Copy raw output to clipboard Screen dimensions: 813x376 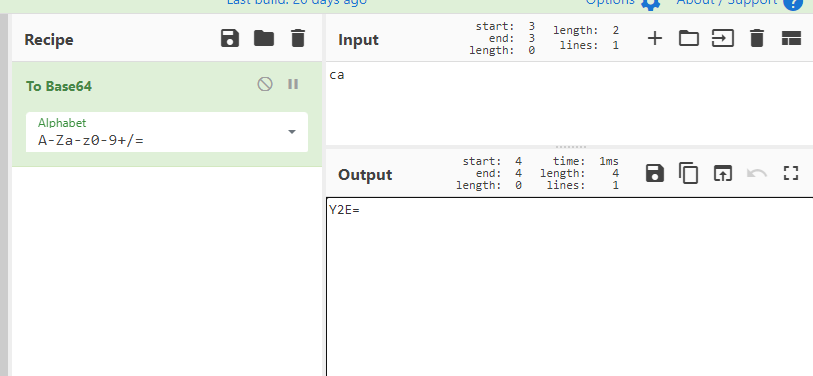coord(689,173)
